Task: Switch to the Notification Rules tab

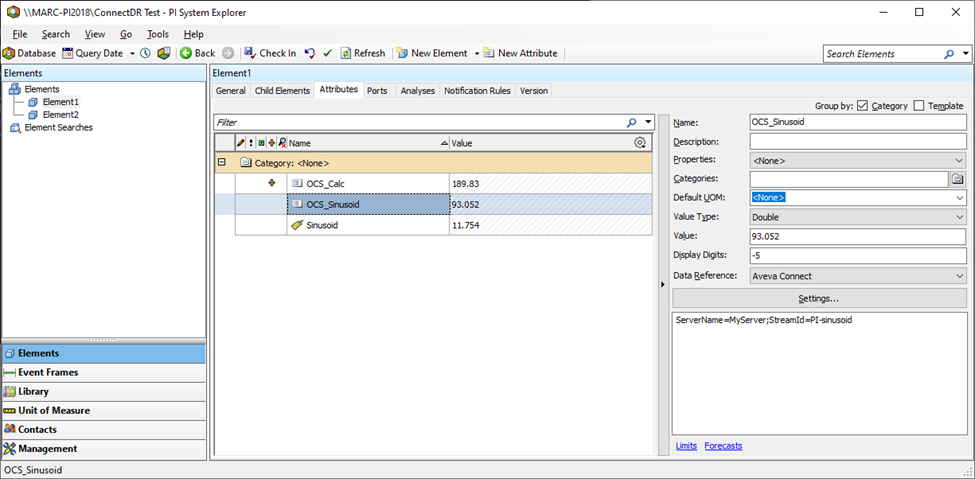Action: click(x=478, y=91)
